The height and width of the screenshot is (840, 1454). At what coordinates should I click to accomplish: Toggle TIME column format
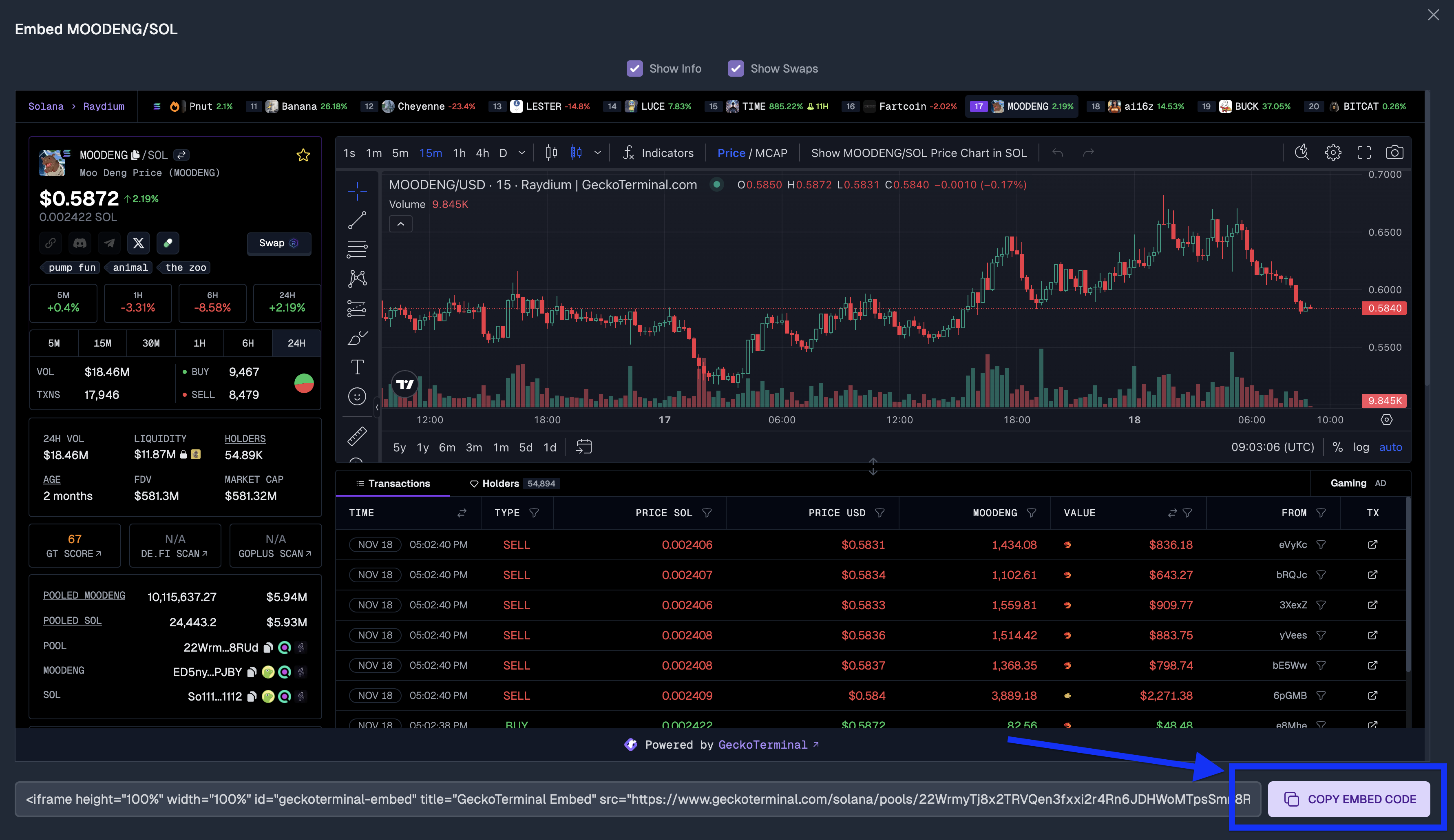(462, 513)
